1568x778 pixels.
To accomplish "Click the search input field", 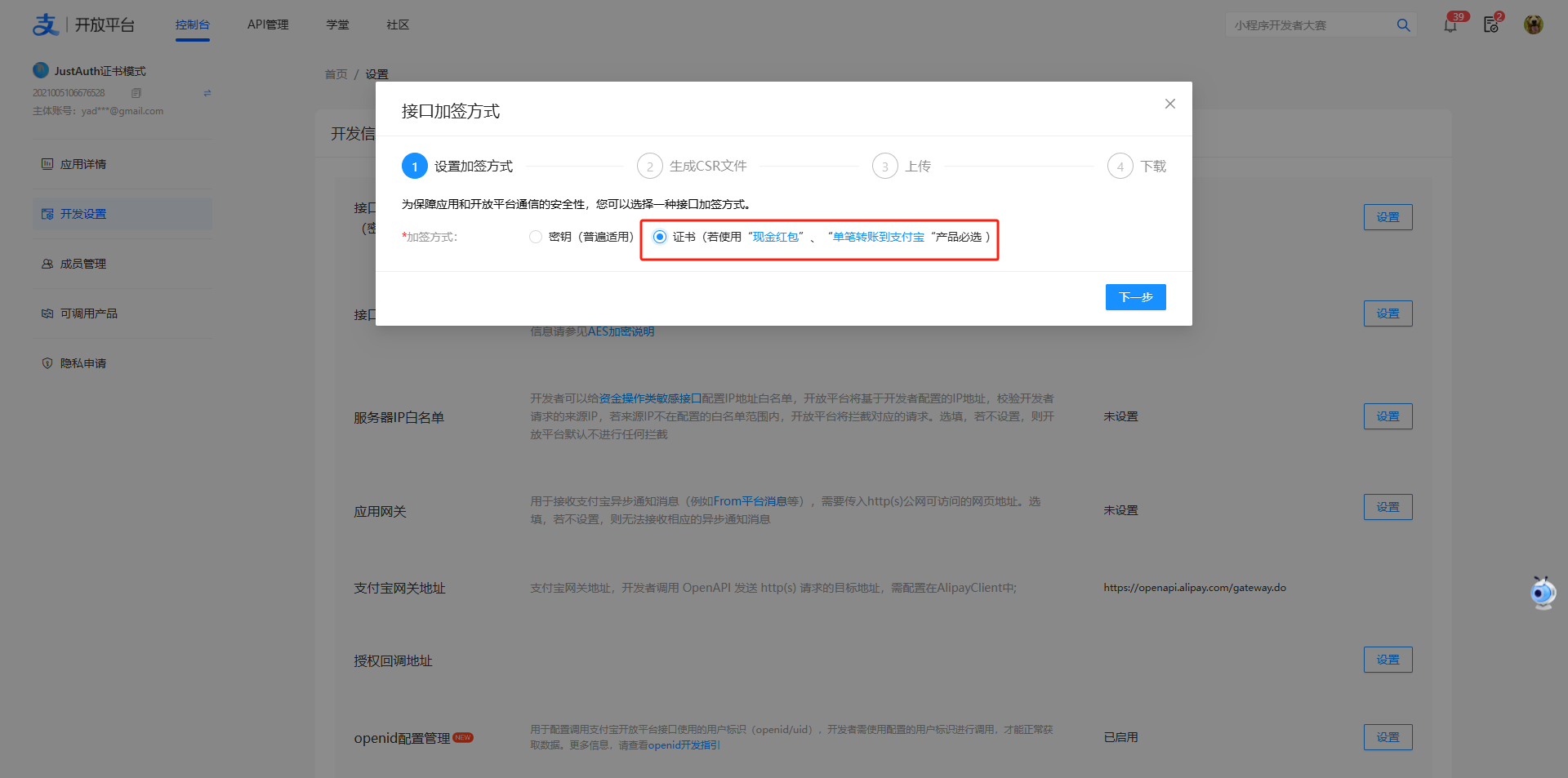I will 1307,25.
